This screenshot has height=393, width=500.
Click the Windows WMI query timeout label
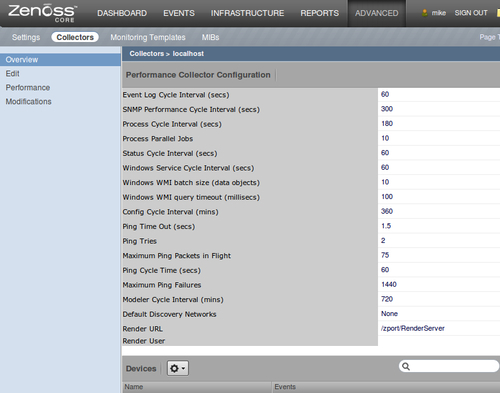(191, 198)
